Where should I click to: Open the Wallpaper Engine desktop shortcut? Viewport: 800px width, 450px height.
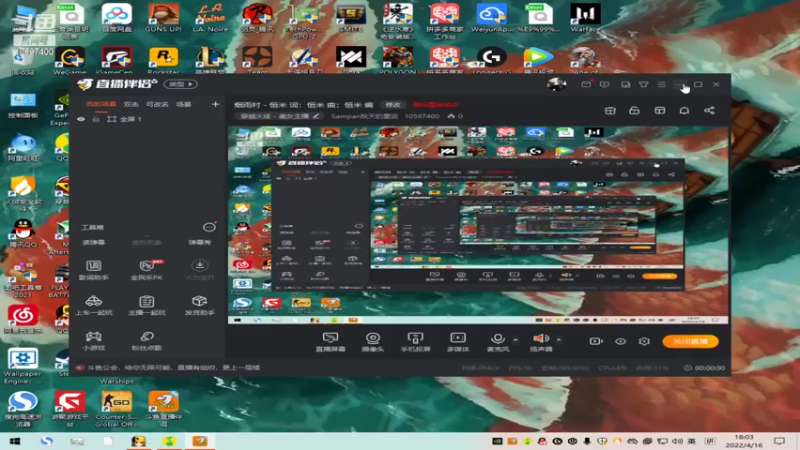coord(22,366)
